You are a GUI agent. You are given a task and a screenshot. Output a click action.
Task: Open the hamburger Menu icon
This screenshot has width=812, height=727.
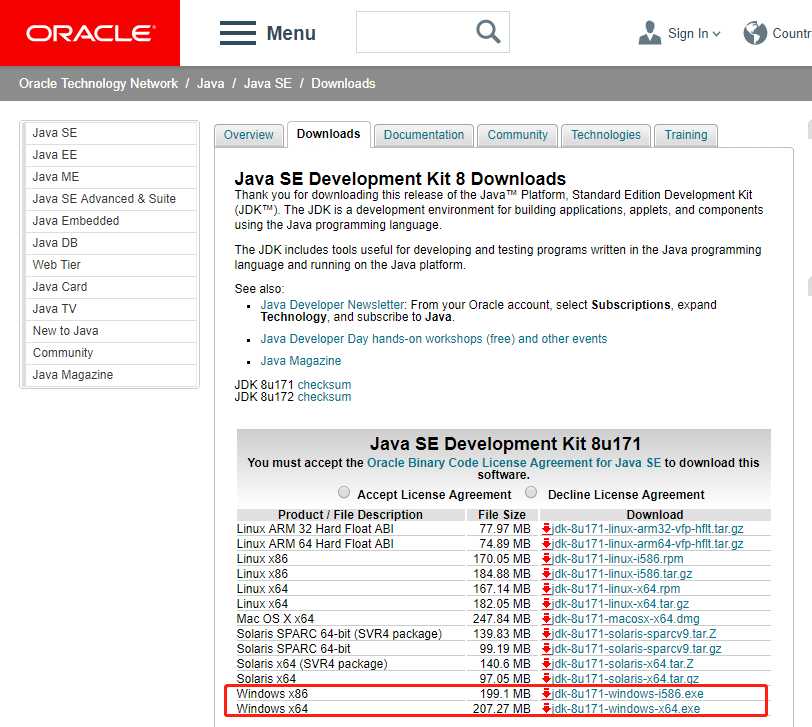coord(238,33)
